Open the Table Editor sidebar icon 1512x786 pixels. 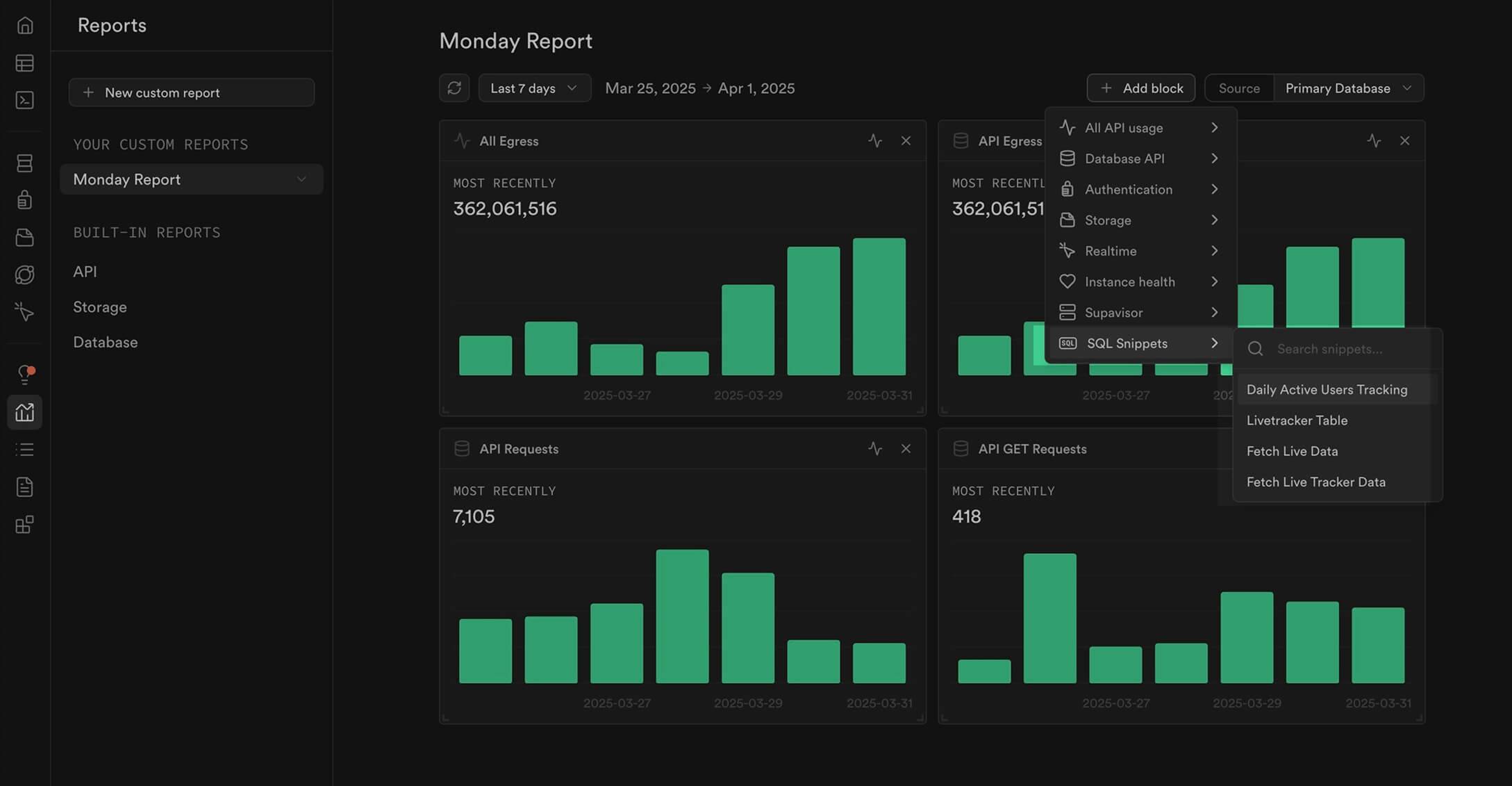25,63
